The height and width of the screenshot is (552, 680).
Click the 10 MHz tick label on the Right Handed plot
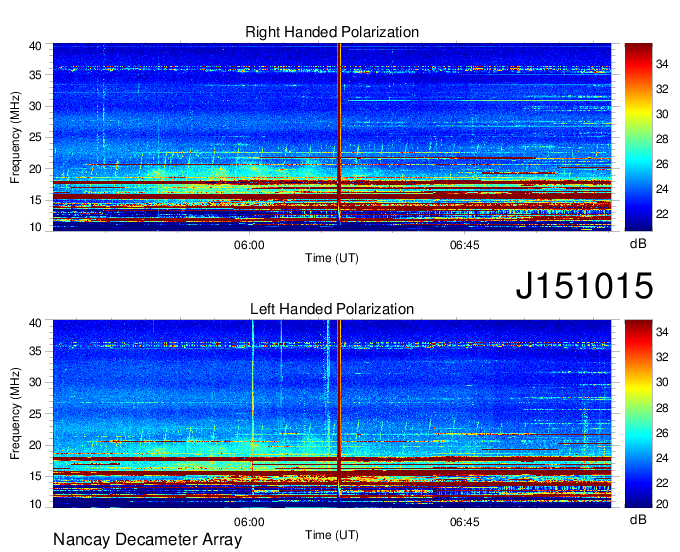[35, 227]
